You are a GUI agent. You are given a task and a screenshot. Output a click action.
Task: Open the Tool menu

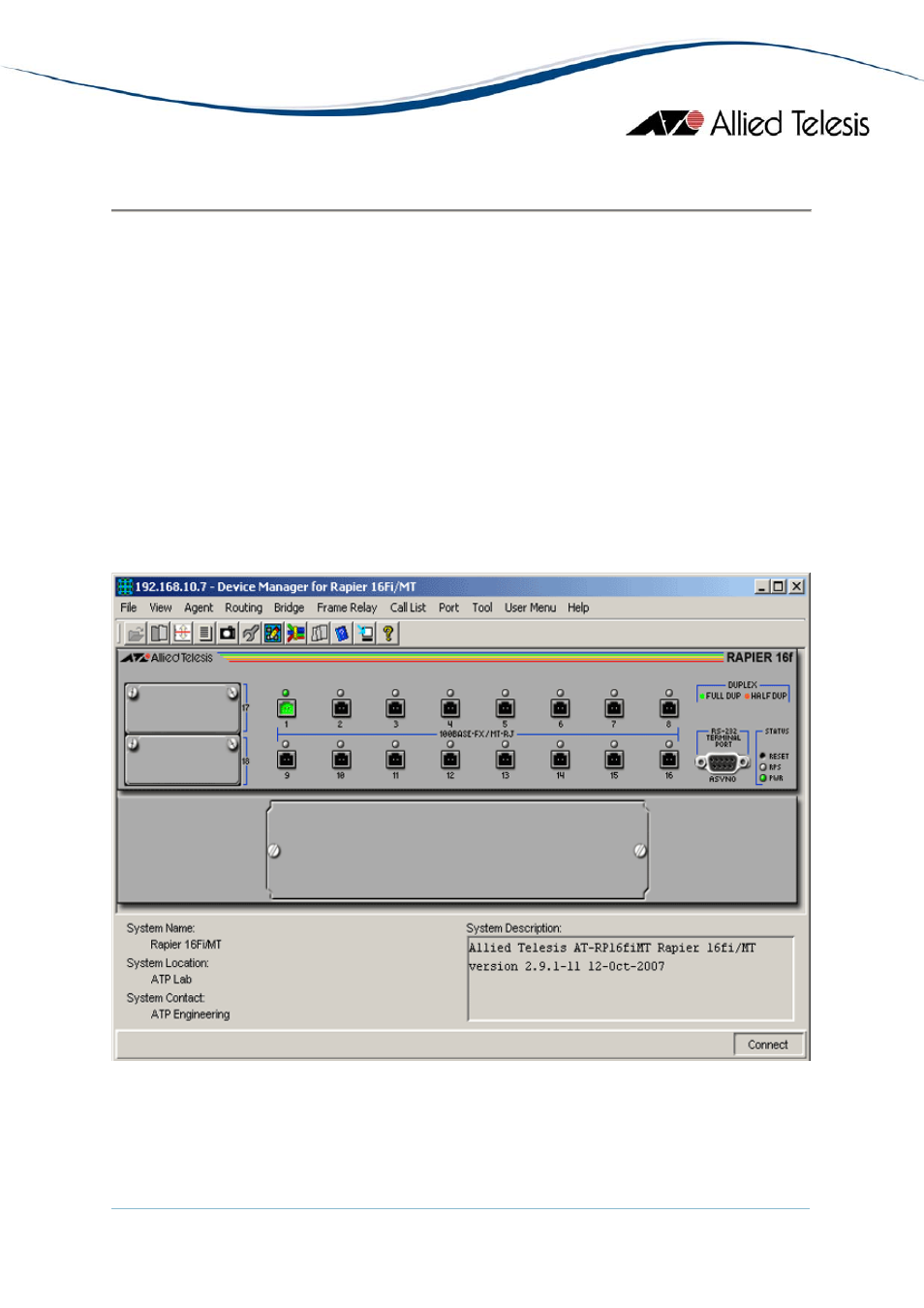pyautogui.click(x=482, y=607)
